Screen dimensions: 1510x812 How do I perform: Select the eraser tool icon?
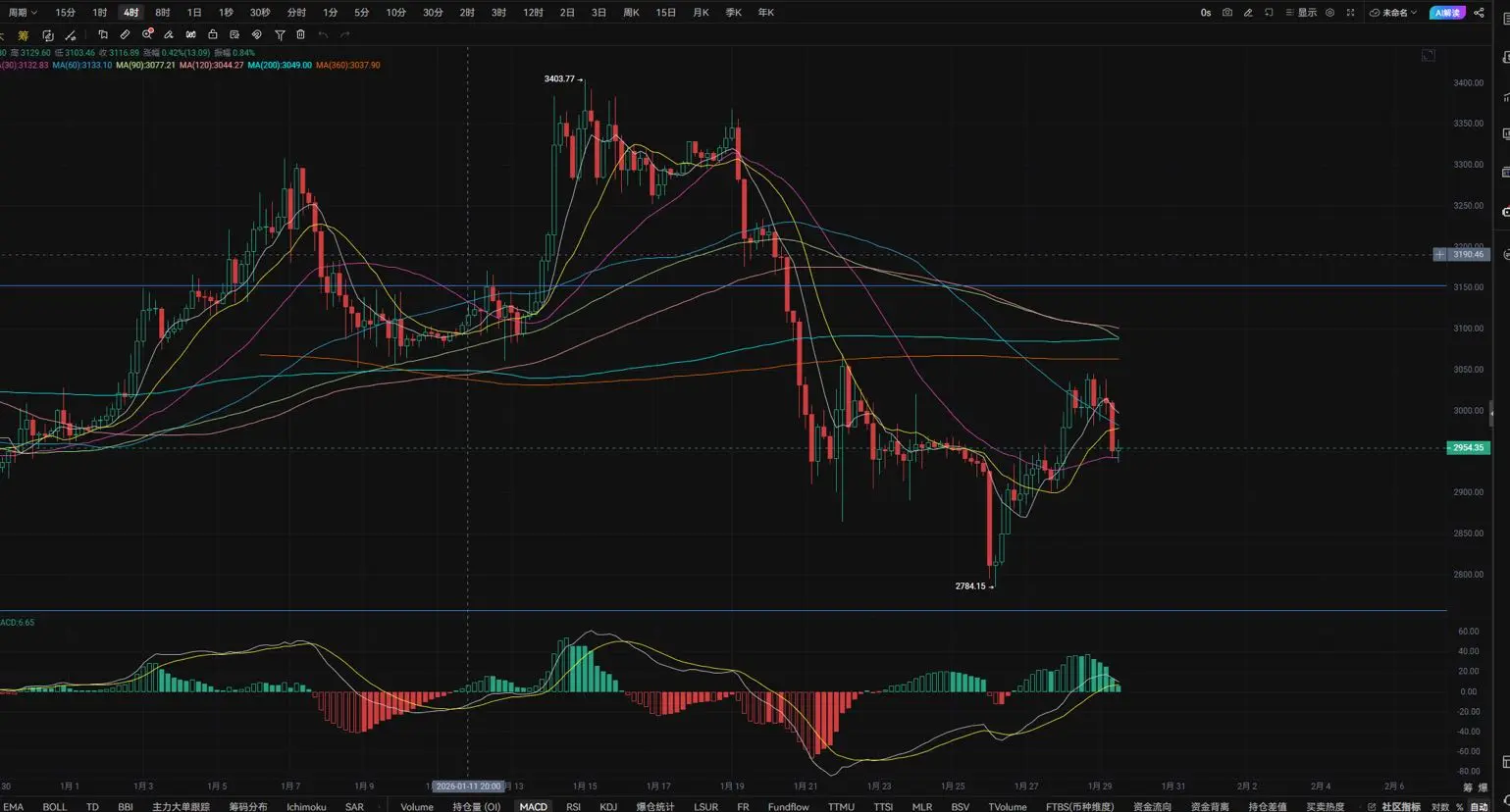tap(169, 35)
